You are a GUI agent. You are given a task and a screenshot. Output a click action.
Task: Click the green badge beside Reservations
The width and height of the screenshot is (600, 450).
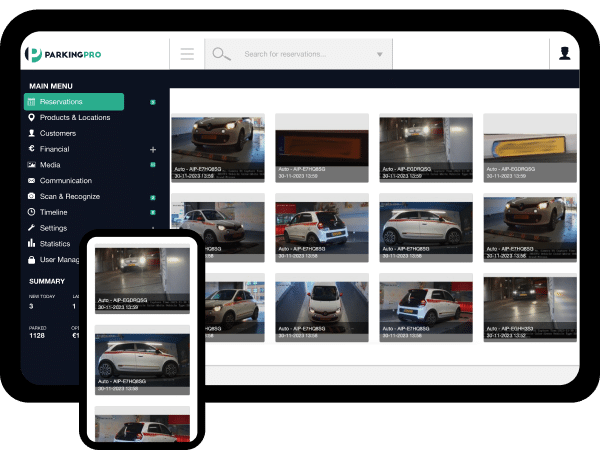pyautogui.click(x=153, y=102)
